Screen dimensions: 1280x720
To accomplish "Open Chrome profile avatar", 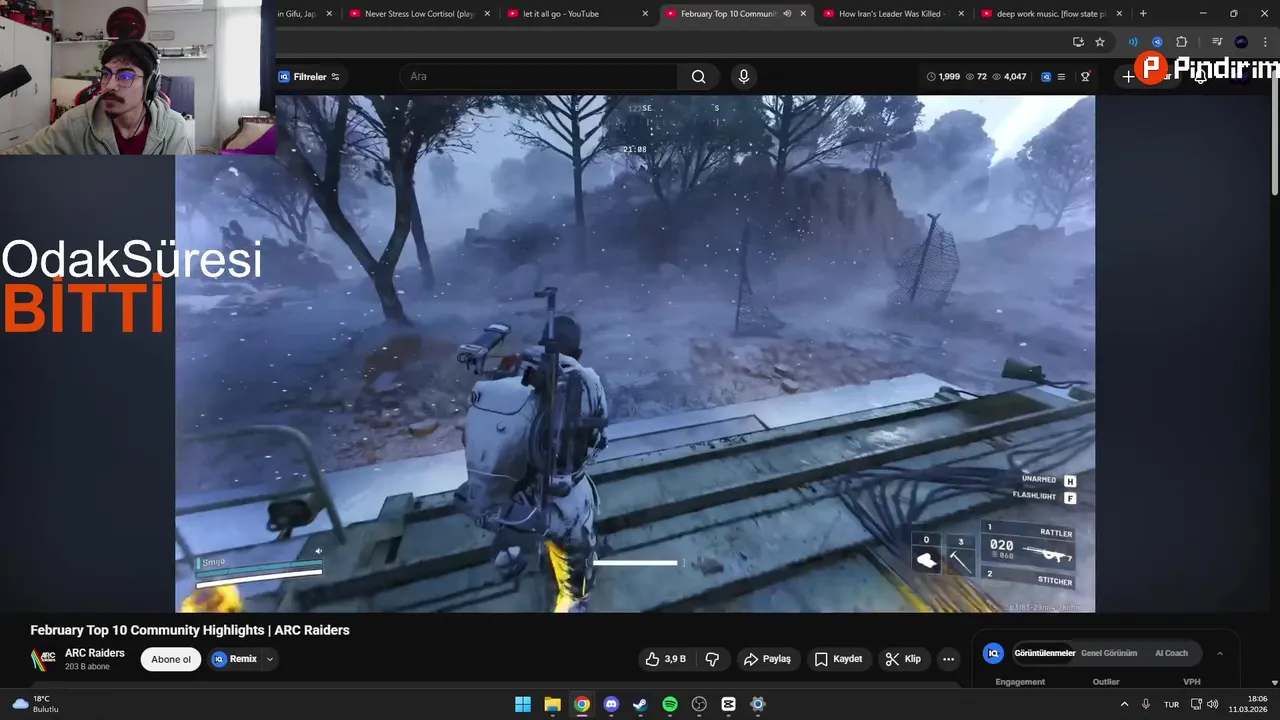I will click(x=1241, y=42).
